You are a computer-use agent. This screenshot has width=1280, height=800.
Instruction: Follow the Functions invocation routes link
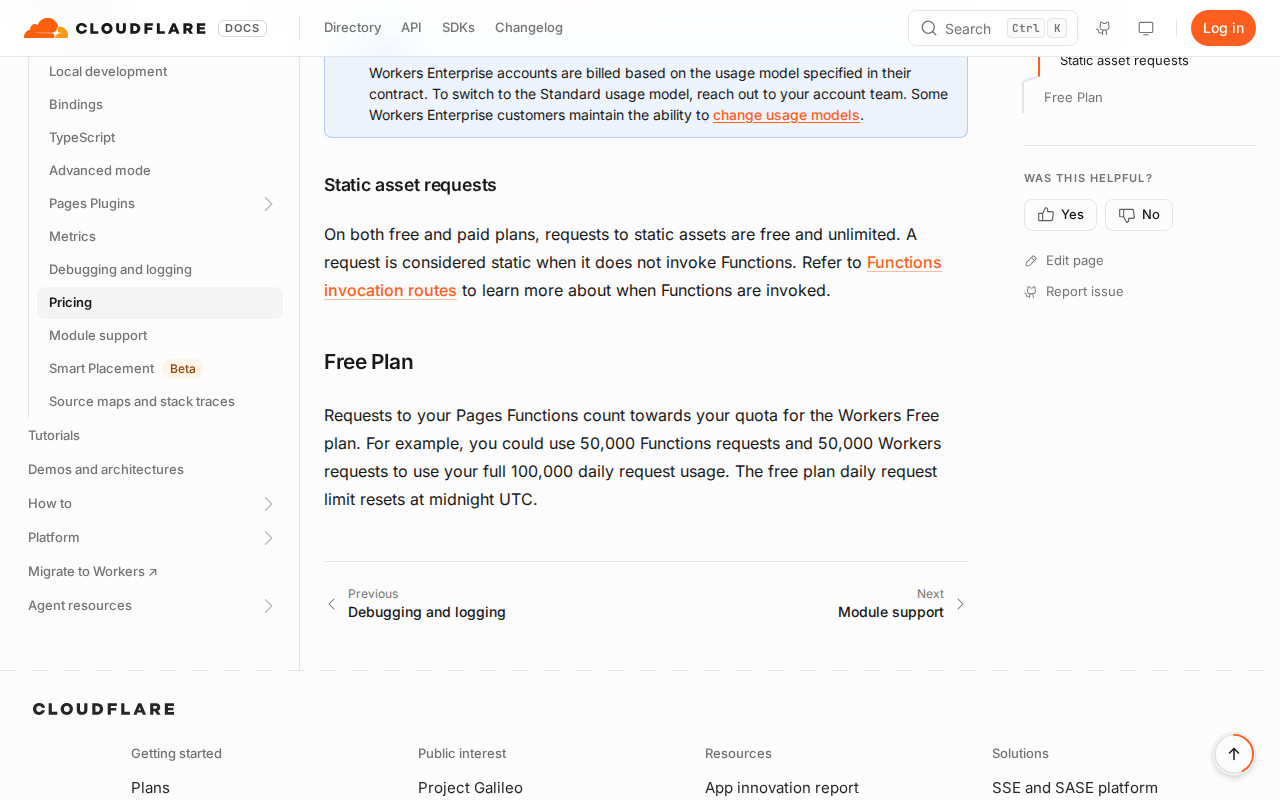[632, 276]
